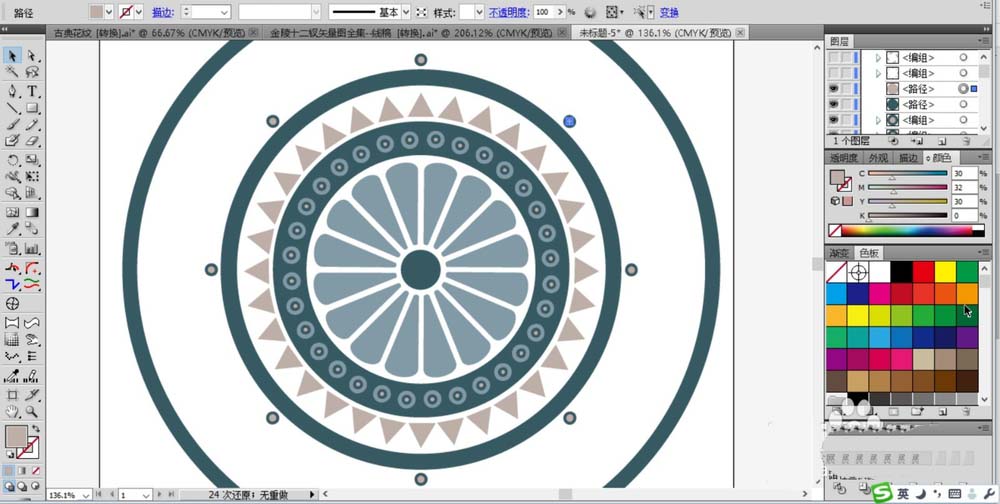
Task: Select the Lasso tool
Action: tap(32, 72)
